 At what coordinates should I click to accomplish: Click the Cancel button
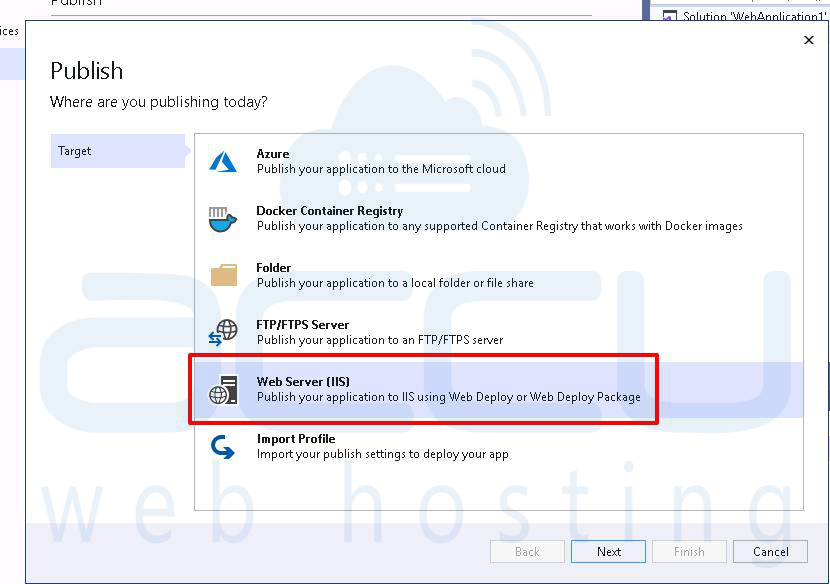770,552
